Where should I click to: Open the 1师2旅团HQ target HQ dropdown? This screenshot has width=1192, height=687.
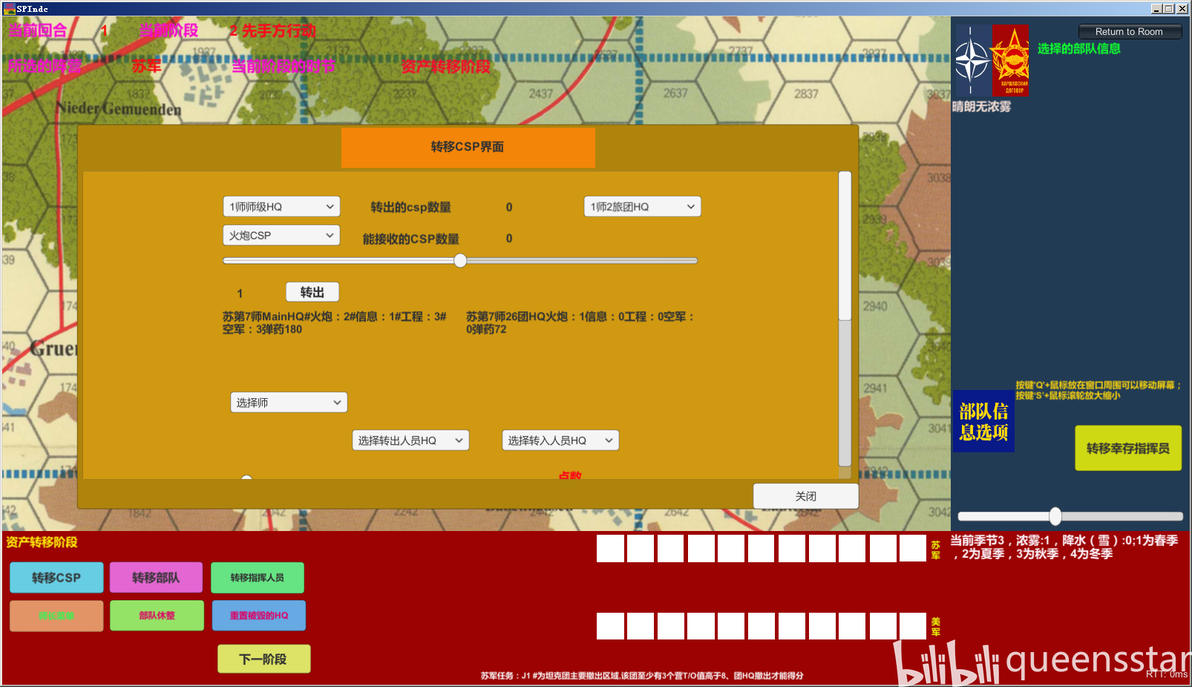pos(642,207)
